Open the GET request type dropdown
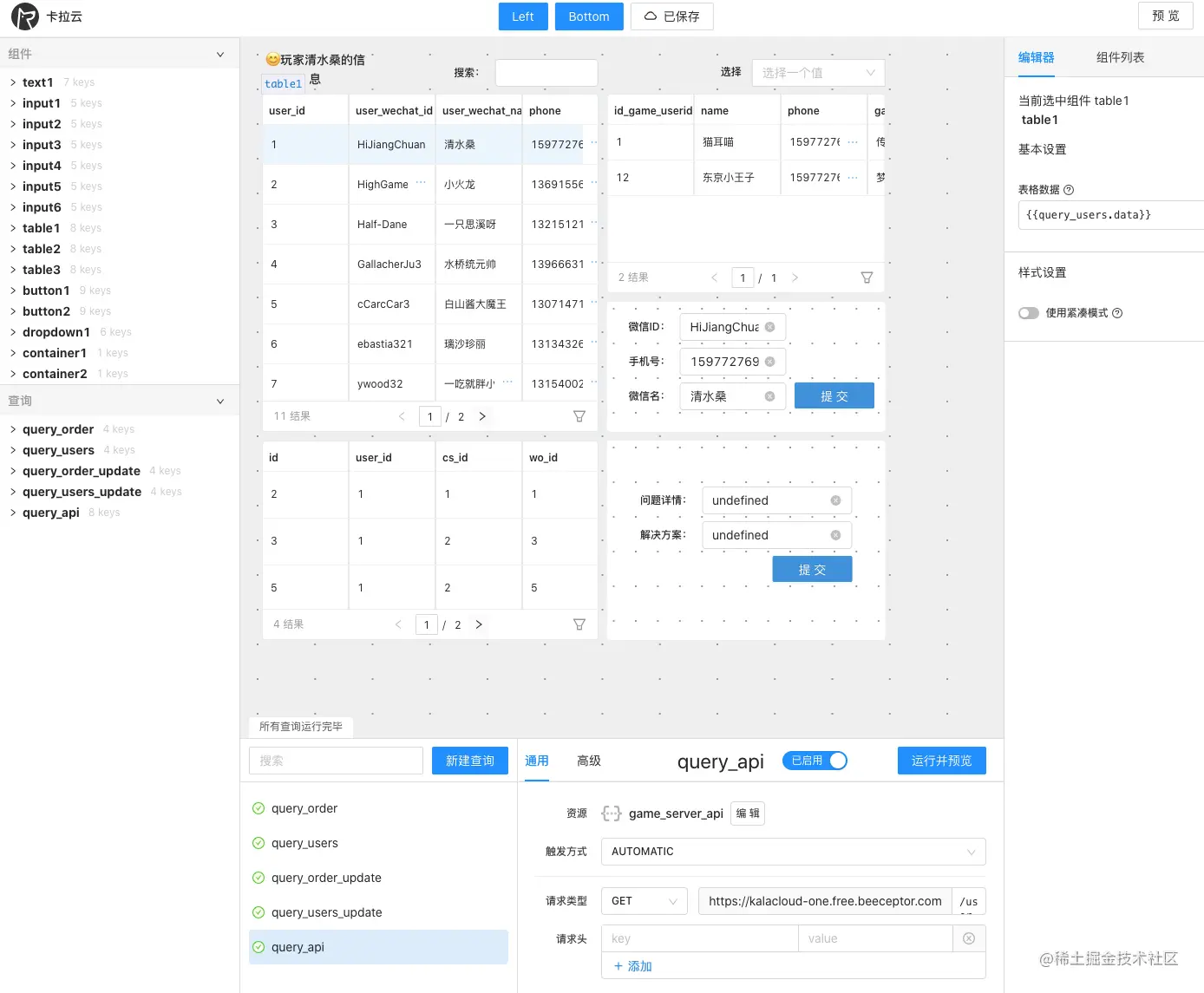Image resolution: width=1204 pixels, height=993 pixels. click(x=645, y=901)
